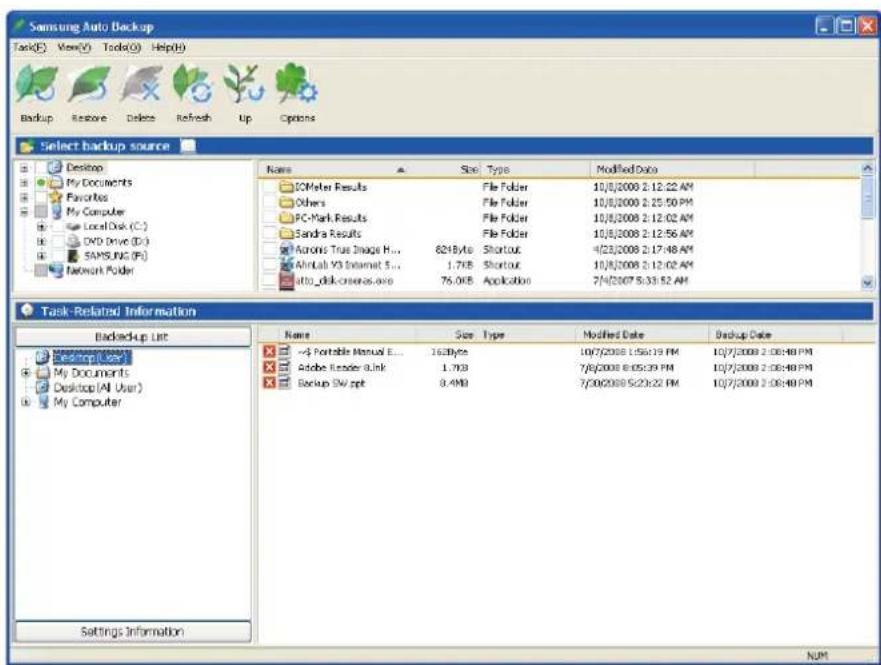Click the Others folder icon
881x665 pixels.
tap(287, 202)
